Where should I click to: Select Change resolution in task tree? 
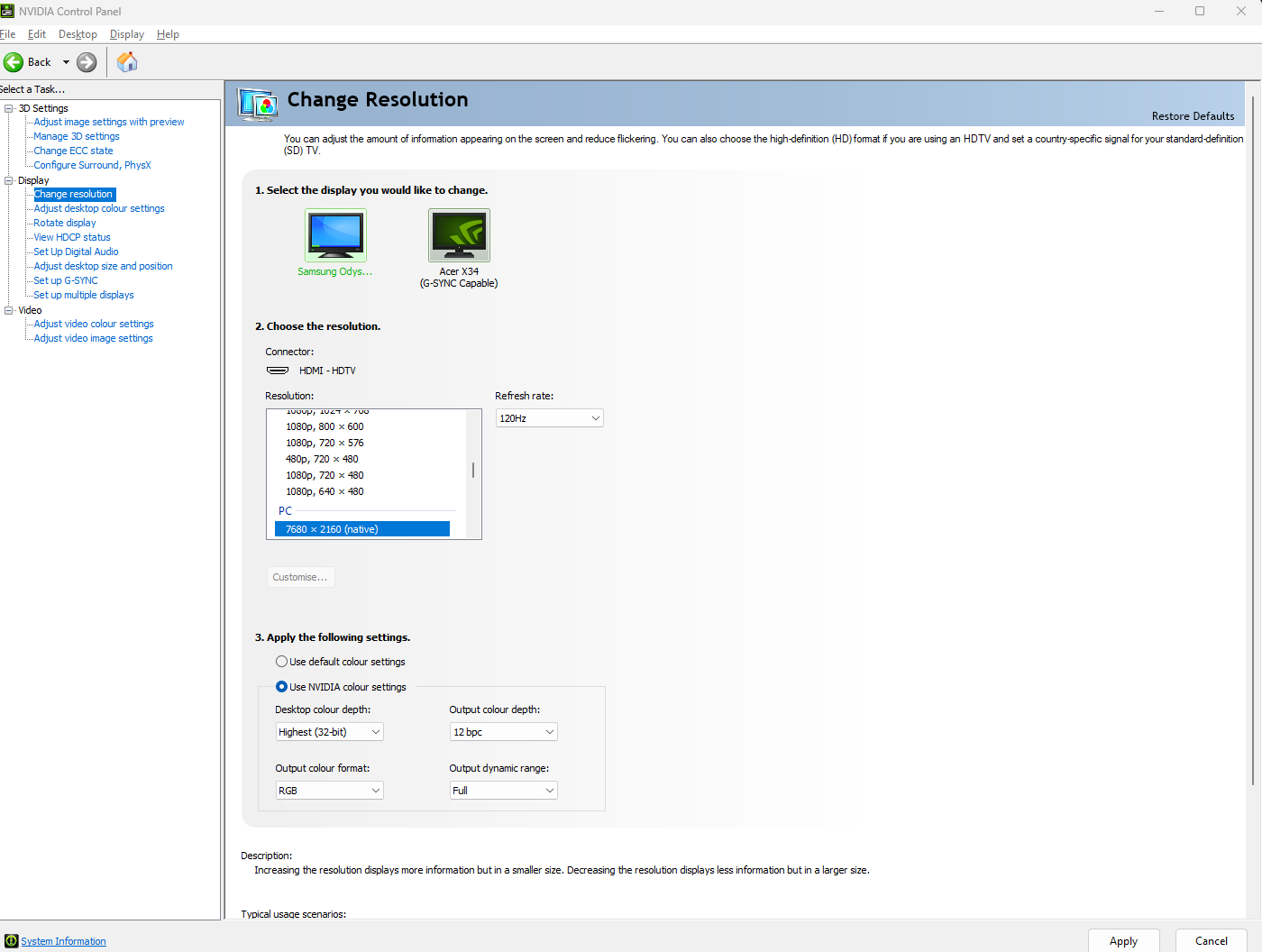click(x=74, y=194)
